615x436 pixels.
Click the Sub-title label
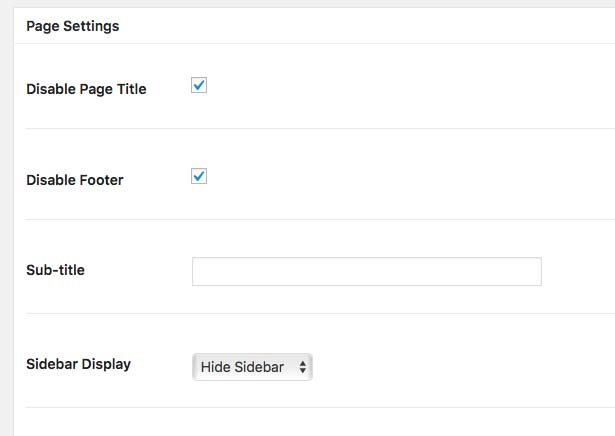pyautogui.click(x=55, y=270)
